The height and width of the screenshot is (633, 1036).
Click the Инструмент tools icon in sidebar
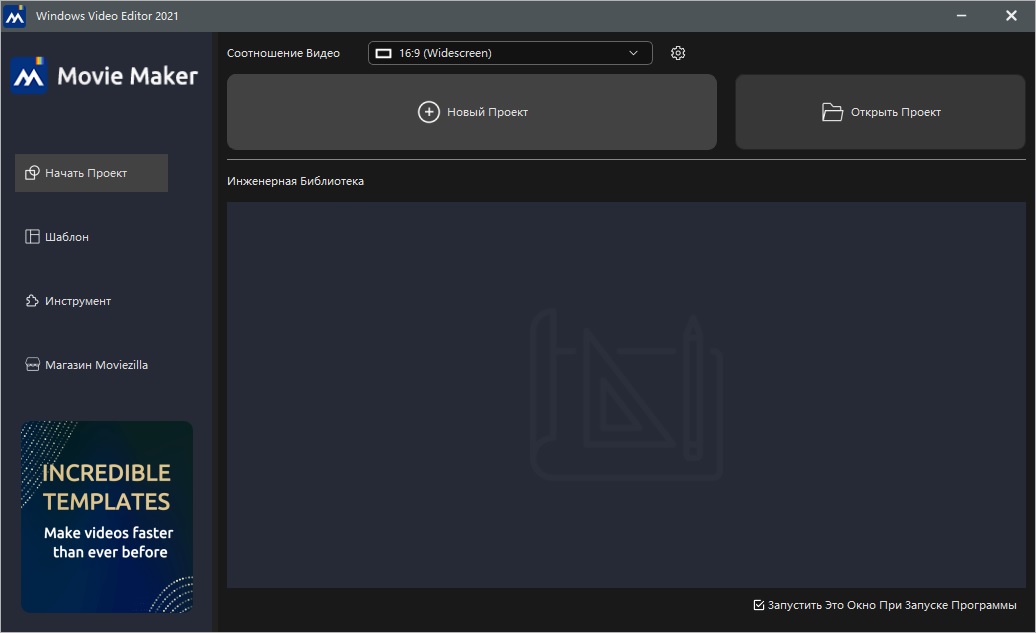(x=31, y=300)
